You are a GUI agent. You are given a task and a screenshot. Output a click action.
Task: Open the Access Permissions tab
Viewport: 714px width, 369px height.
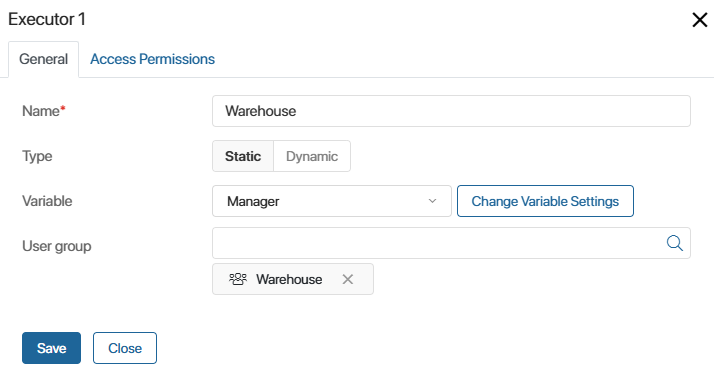(152, 59)
